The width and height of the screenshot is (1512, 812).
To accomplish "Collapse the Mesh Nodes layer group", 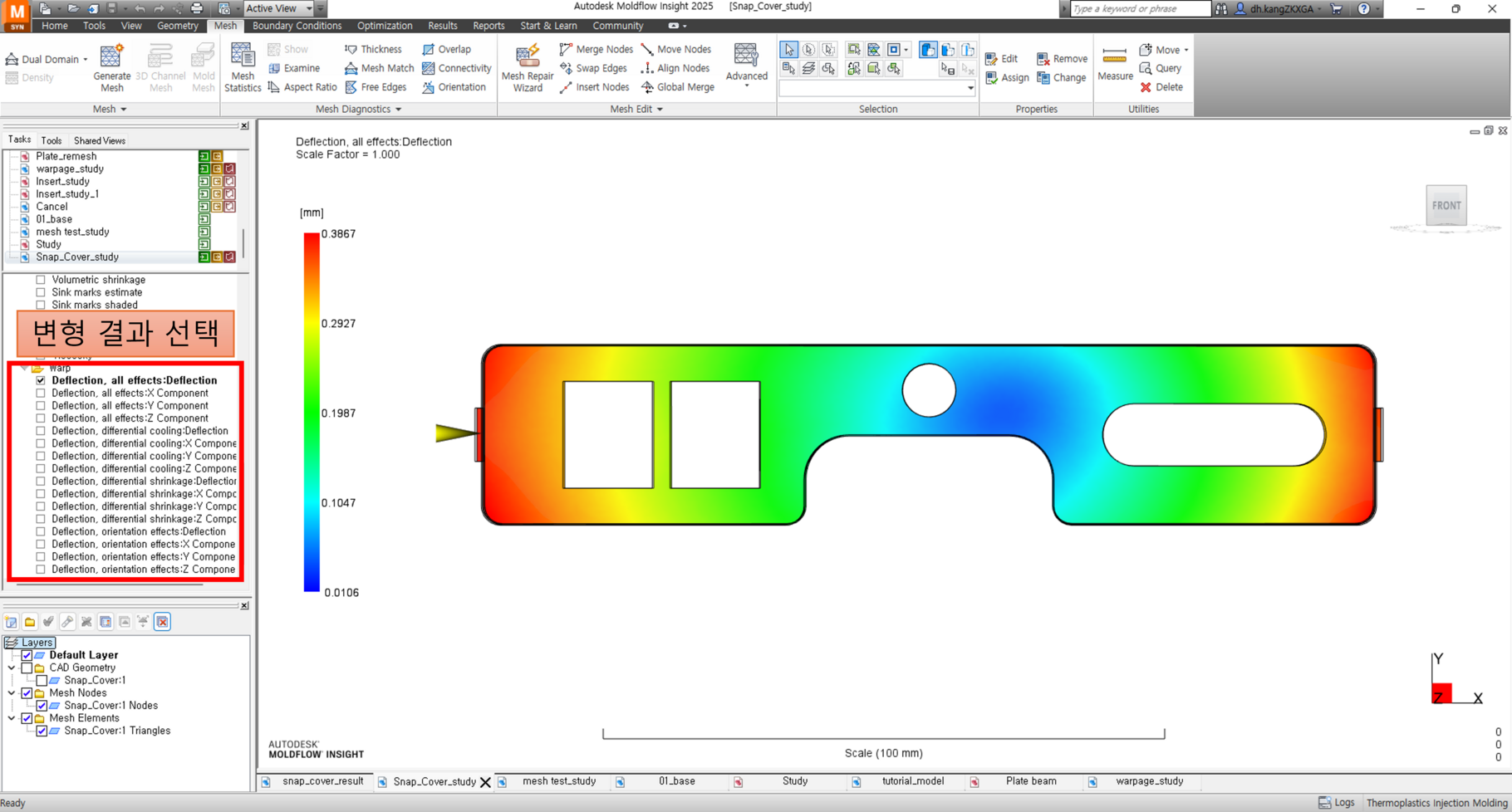I will [12, 692].
